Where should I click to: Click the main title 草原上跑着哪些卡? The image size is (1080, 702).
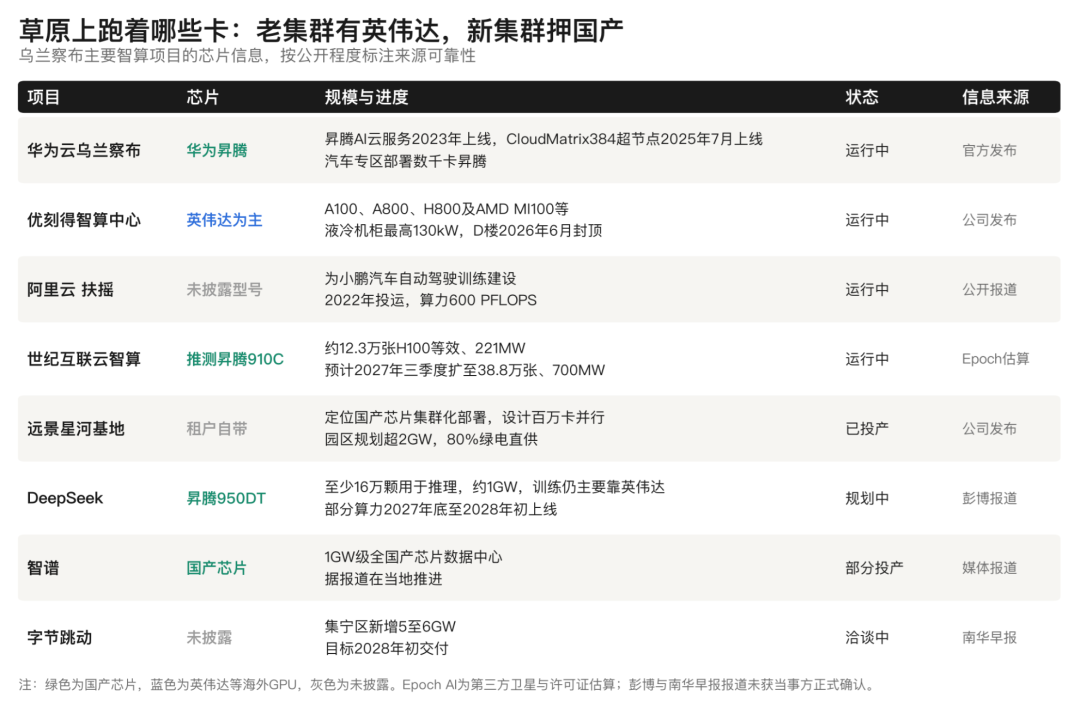pos(321,30)
